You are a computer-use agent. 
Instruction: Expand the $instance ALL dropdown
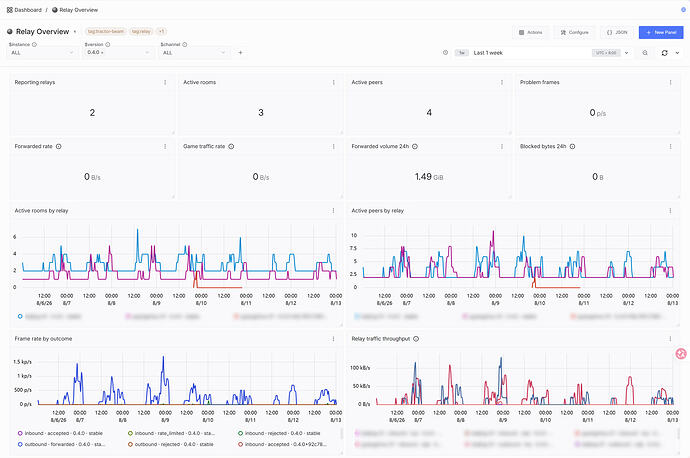coord(43,53)
